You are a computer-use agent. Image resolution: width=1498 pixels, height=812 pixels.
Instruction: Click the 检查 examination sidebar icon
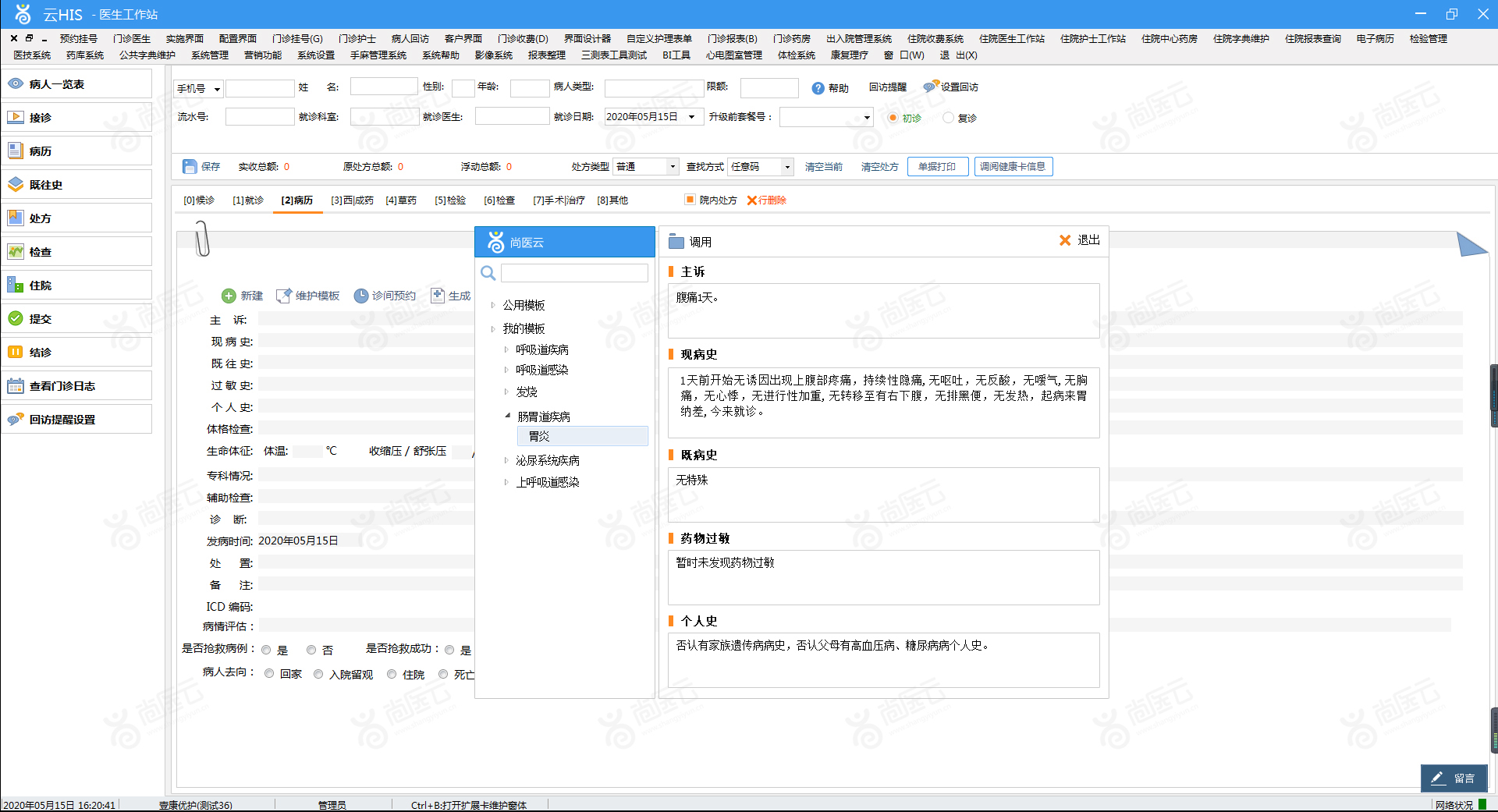coord(16,251)
